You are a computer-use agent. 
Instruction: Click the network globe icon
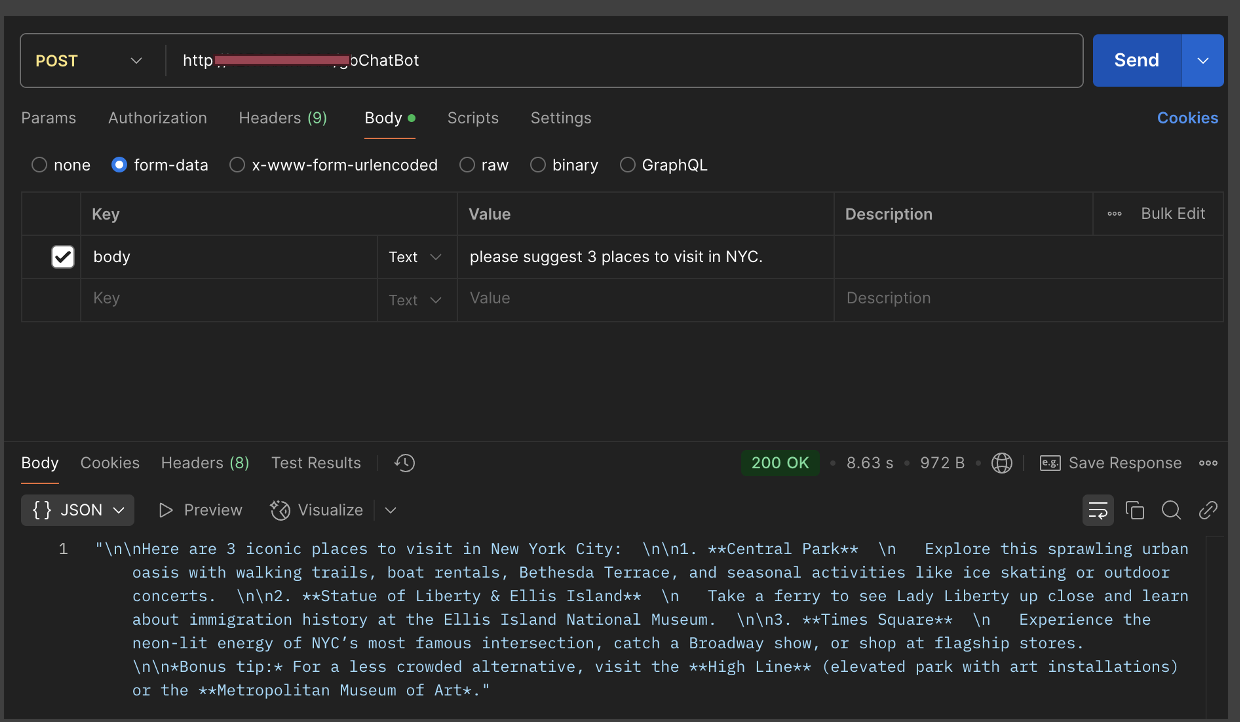tap(1002, 463)
